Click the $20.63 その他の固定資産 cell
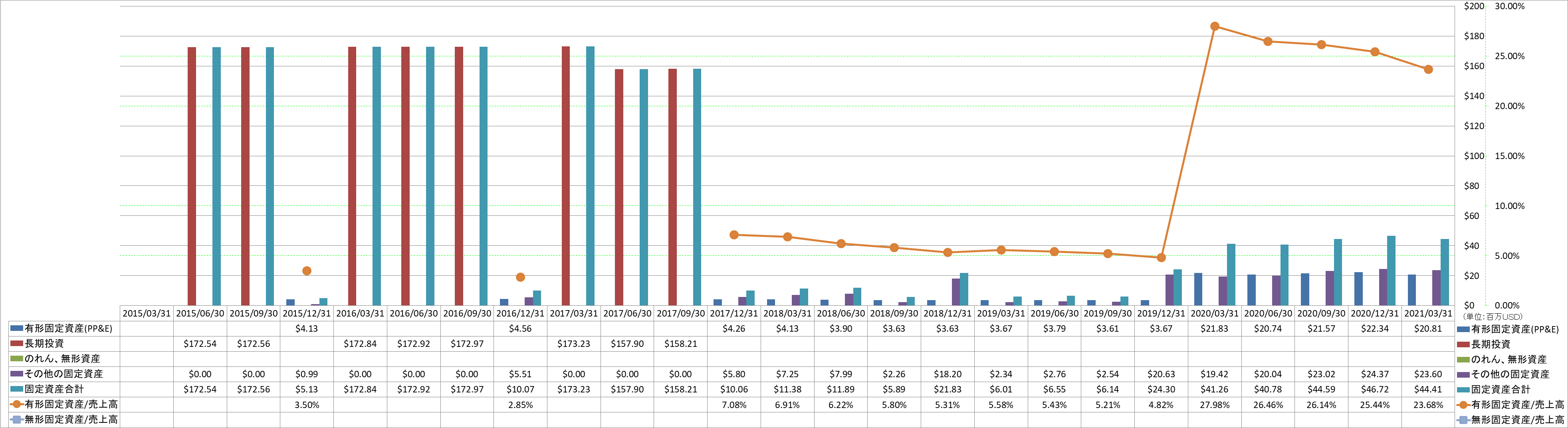Screen dimensions: 1568x428 pos(1162,374)
